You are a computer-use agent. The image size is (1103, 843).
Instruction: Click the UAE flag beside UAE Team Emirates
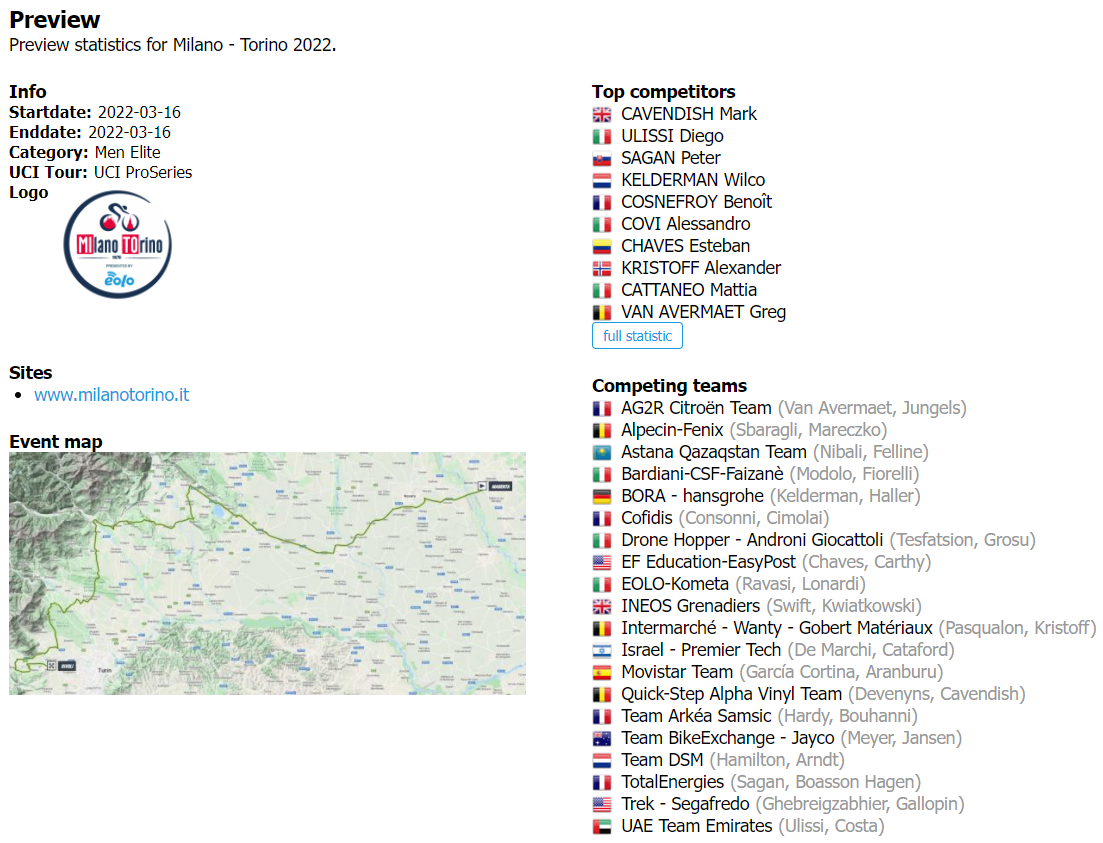pyautogui.click(x=601, y=826)
